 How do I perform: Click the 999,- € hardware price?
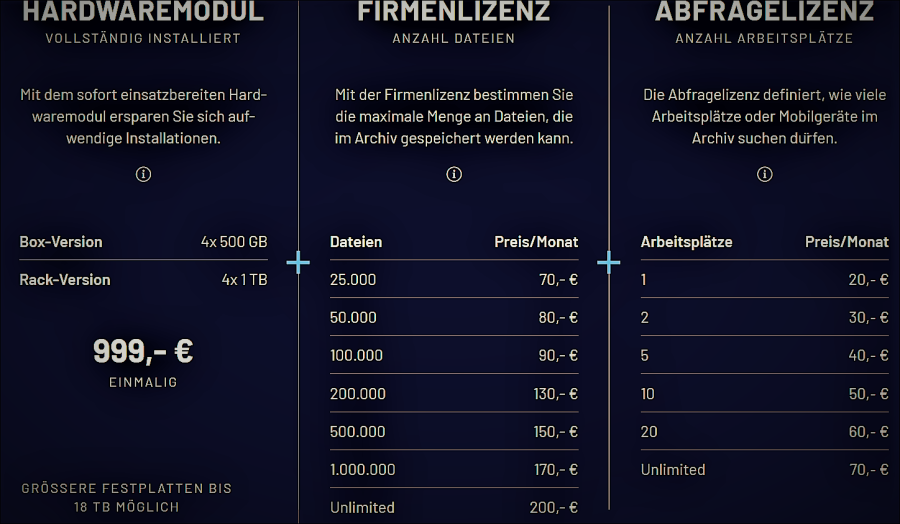pyautogui.click(x=143, y=351)
